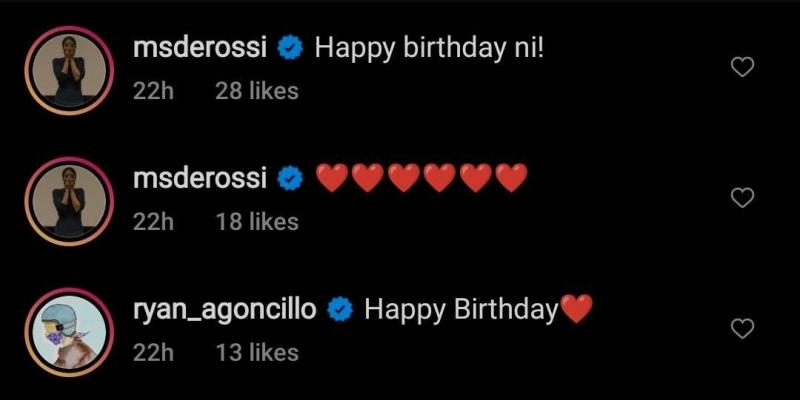View the 28 likes list

(x=257, y=91)
